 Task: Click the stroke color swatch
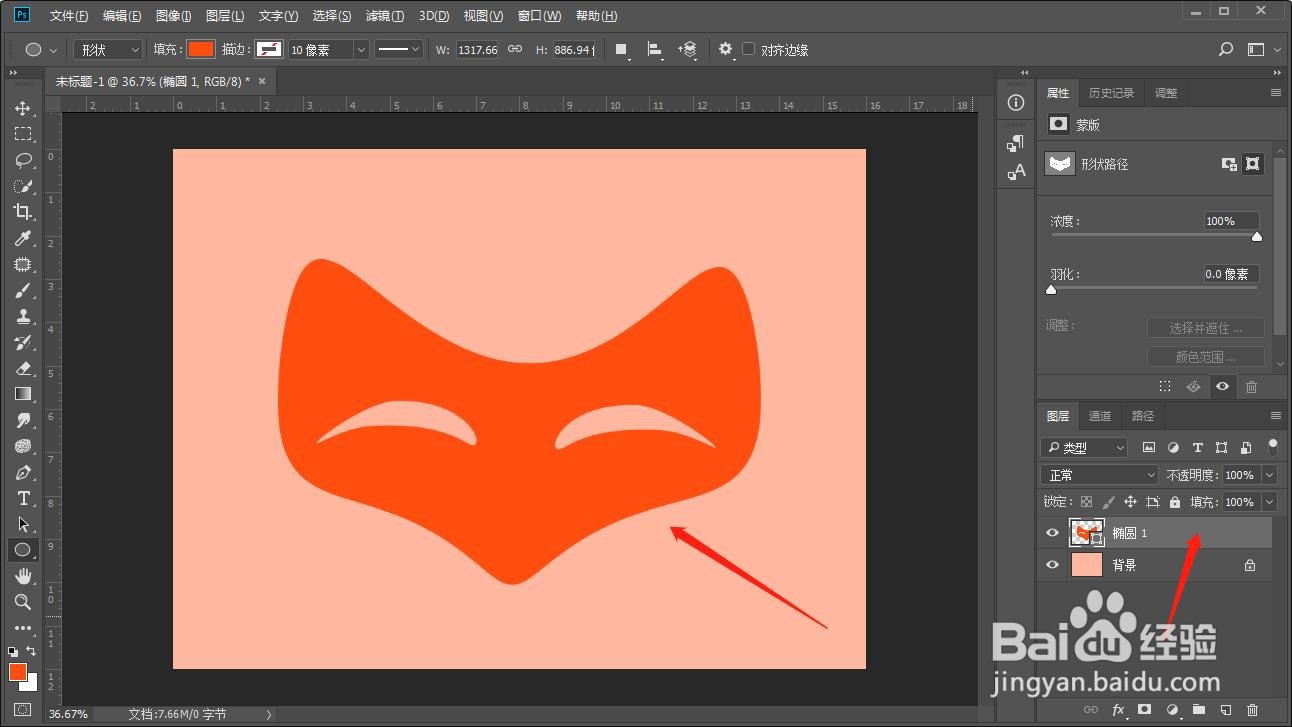tap(268, 49)
